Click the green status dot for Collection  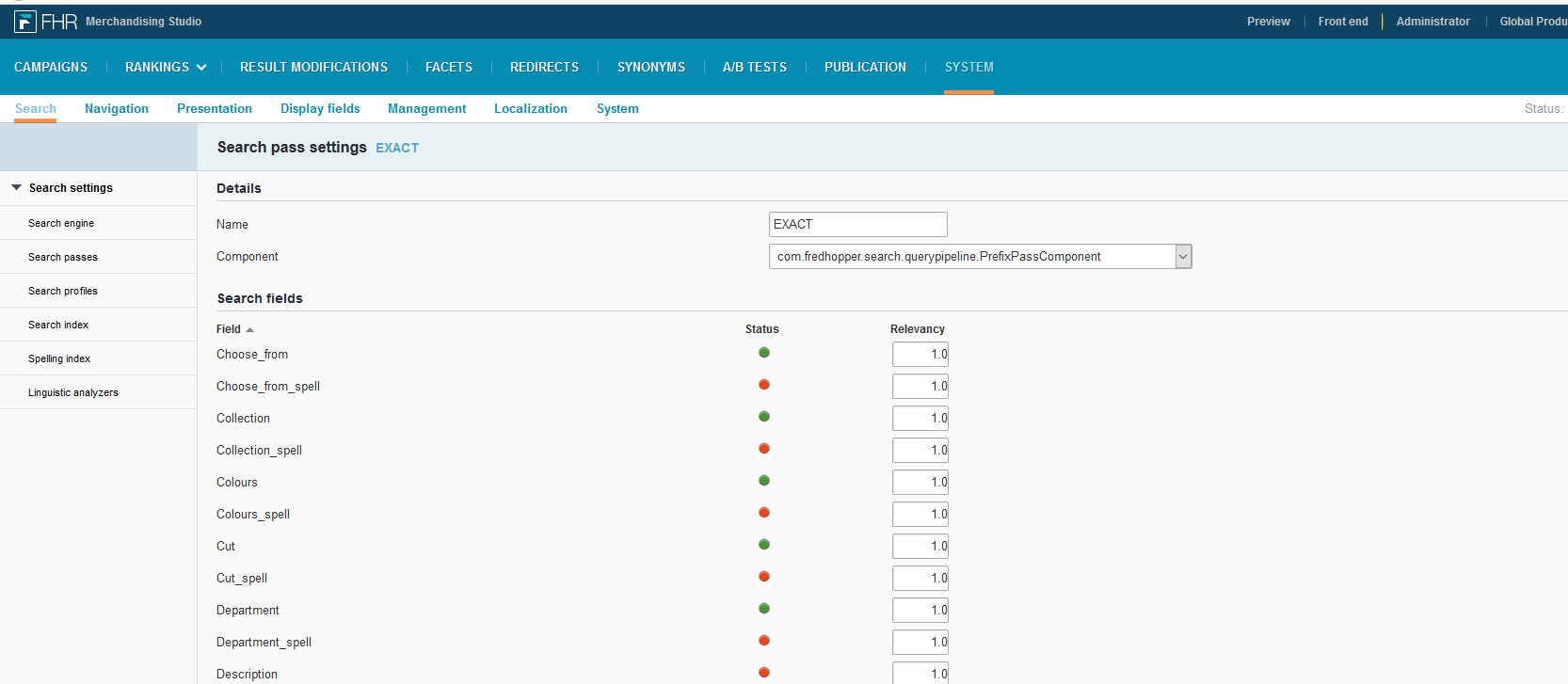tap(764, 417)
